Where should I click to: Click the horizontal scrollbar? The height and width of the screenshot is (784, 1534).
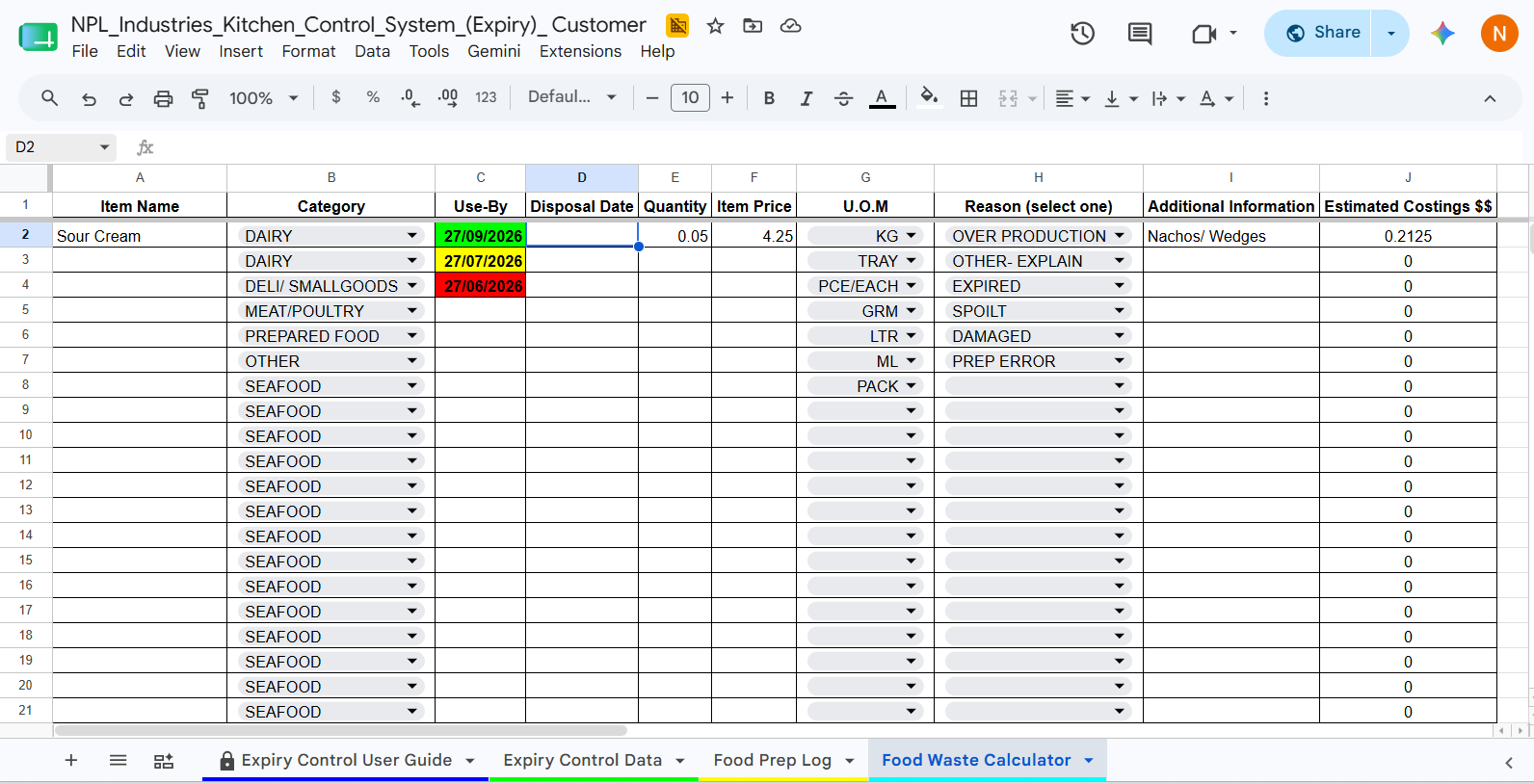340,730
